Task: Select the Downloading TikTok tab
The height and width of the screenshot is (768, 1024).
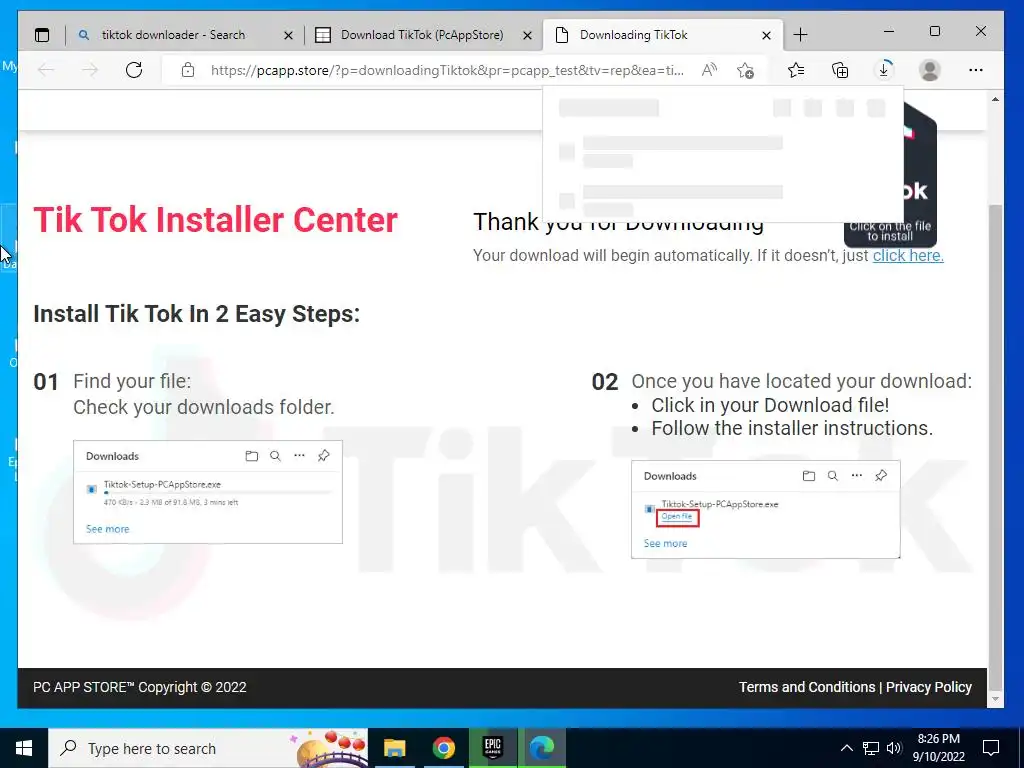Action: pos(662,35)
